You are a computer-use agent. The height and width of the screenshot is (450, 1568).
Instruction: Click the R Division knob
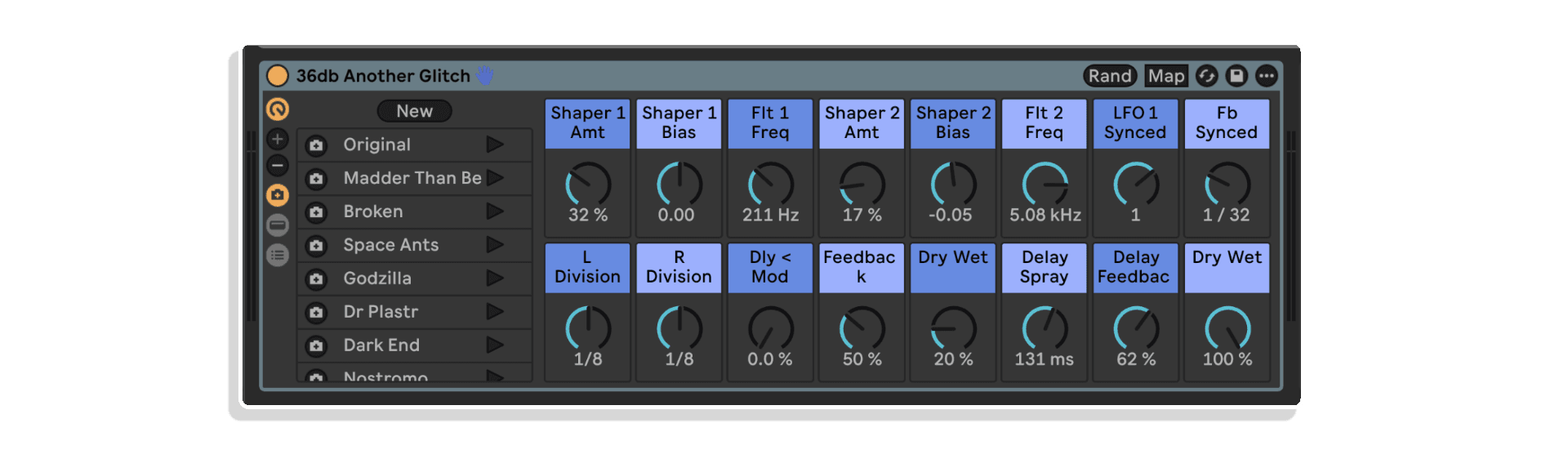point(679,328)
